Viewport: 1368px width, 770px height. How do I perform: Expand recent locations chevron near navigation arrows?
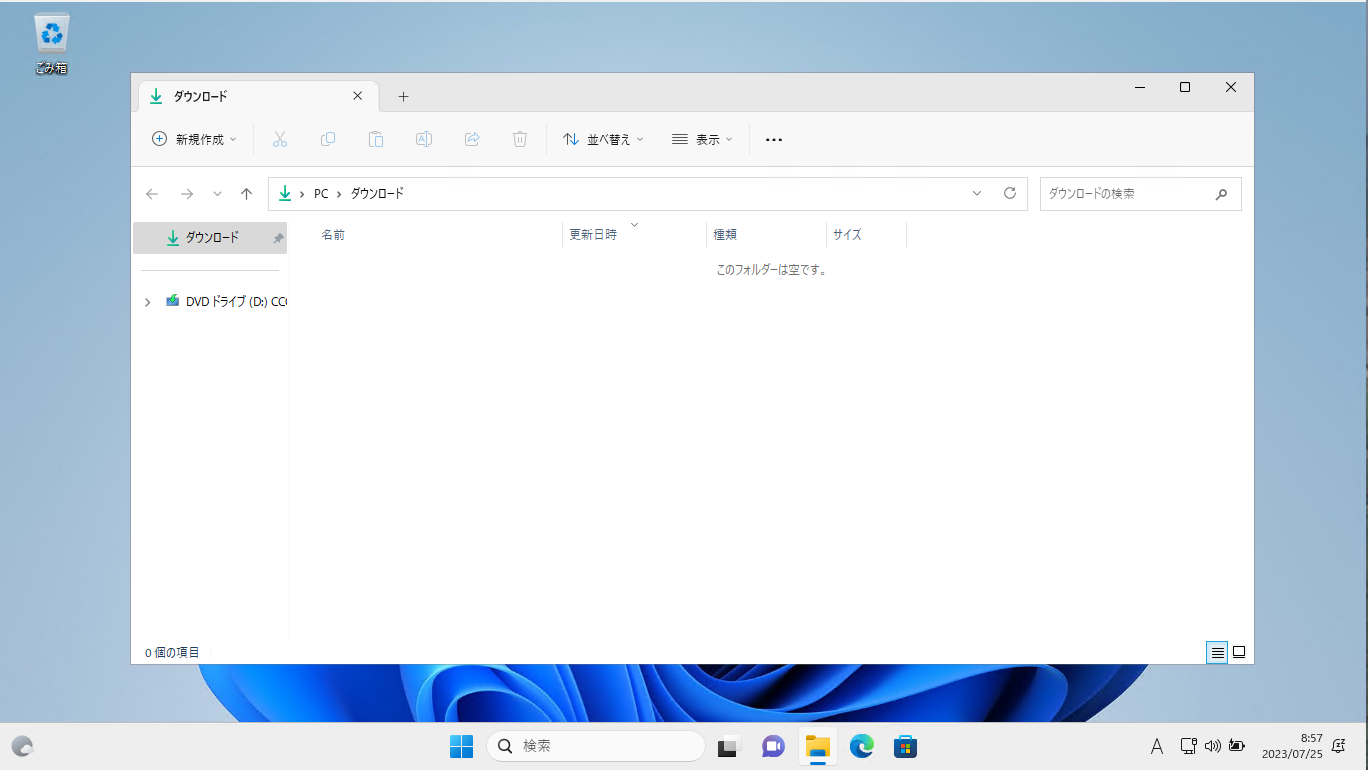coord(217,194)
